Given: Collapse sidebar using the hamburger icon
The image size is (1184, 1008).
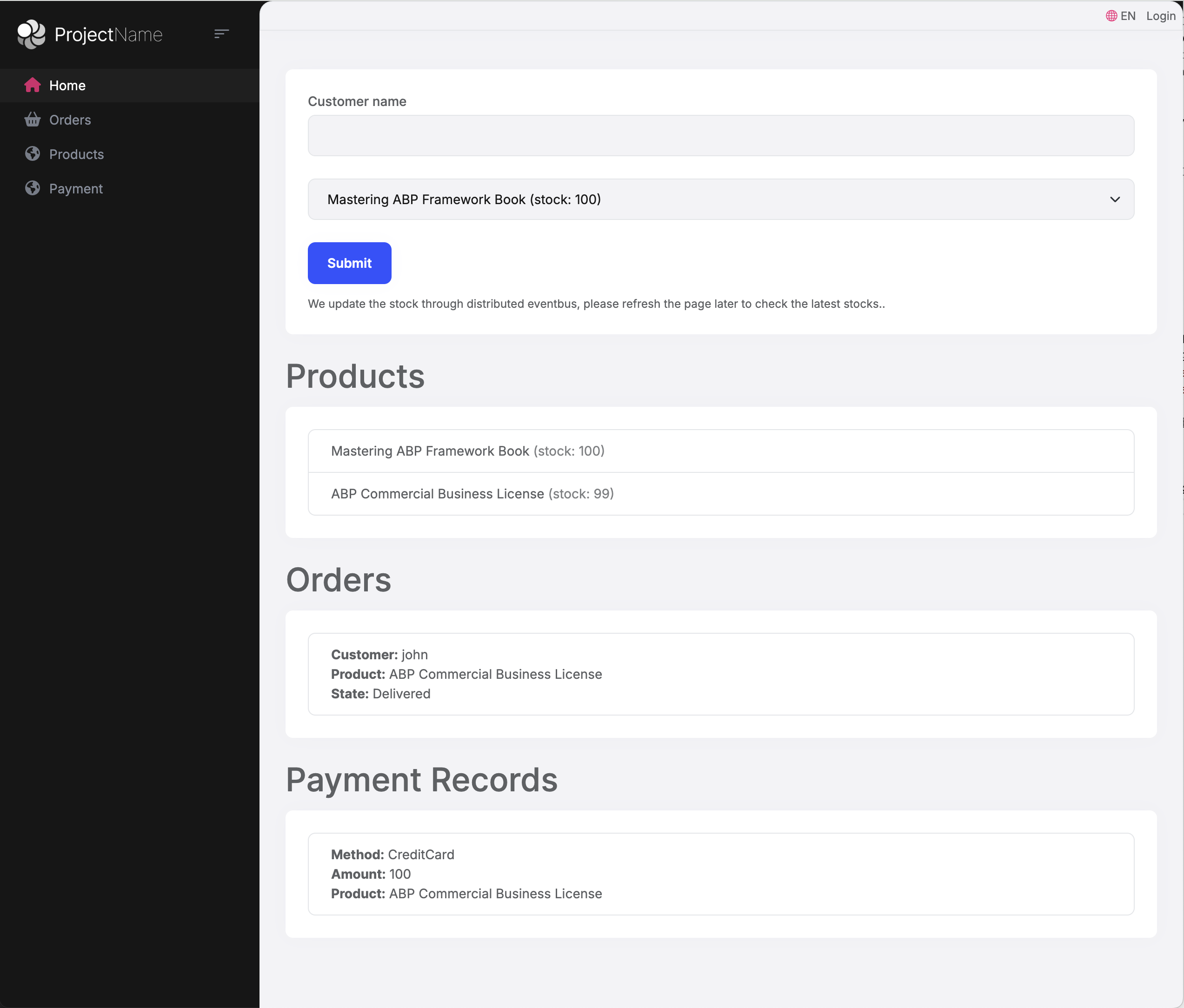Looking at the screenshot, I should [221, 34].
